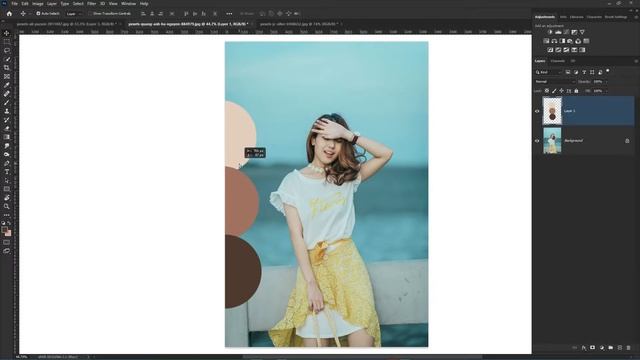The image size is (640, 360).
Task: Click Delete layer trash icon
Action: 628,348
